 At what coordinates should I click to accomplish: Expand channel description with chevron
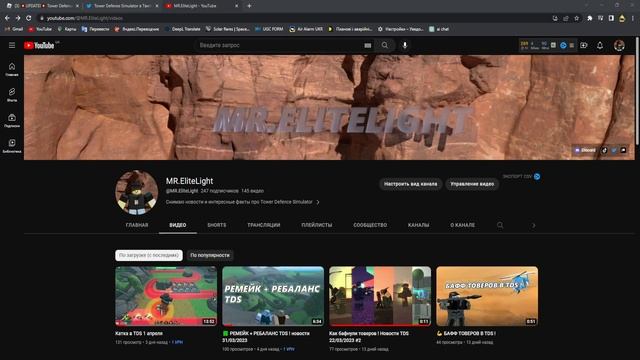pyautogui.click(x=318, y=202)
